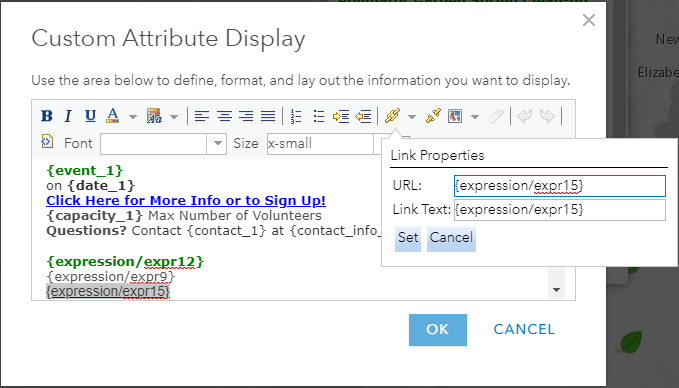Insert bulleted list
679x388 pixels.
[x=319, y=116]
